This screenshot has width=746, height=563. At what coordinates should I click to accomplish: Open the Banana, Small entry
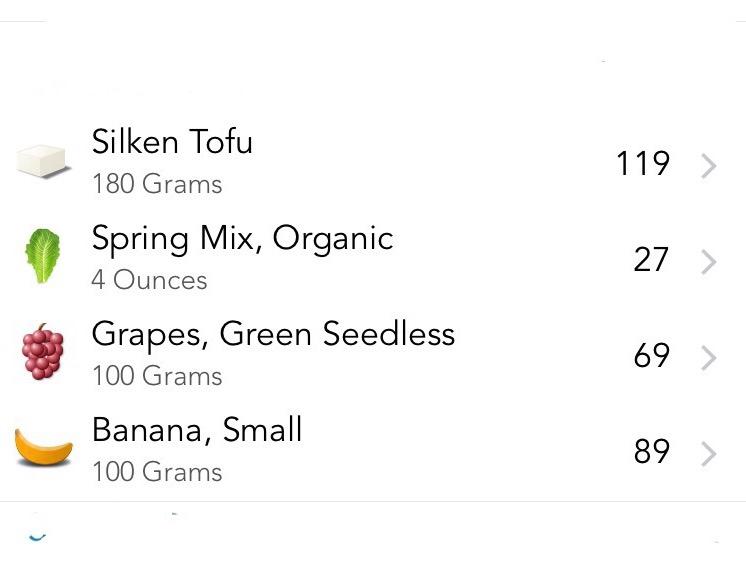pyautogui.click(x=197, y=430)
